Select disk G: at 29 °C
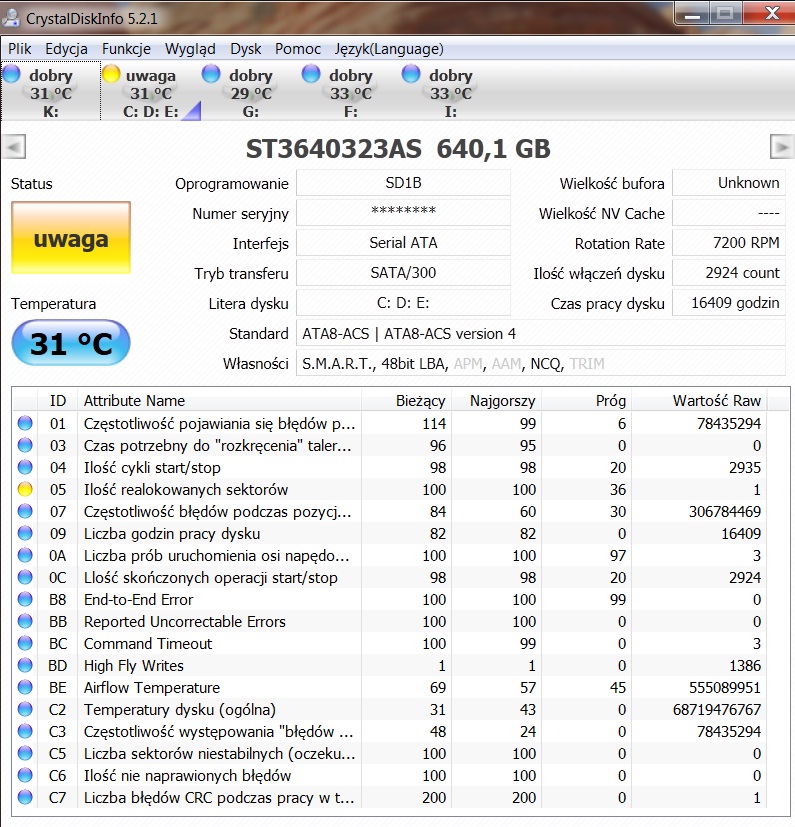Screen dimensions: 795x827 (251, 91)
